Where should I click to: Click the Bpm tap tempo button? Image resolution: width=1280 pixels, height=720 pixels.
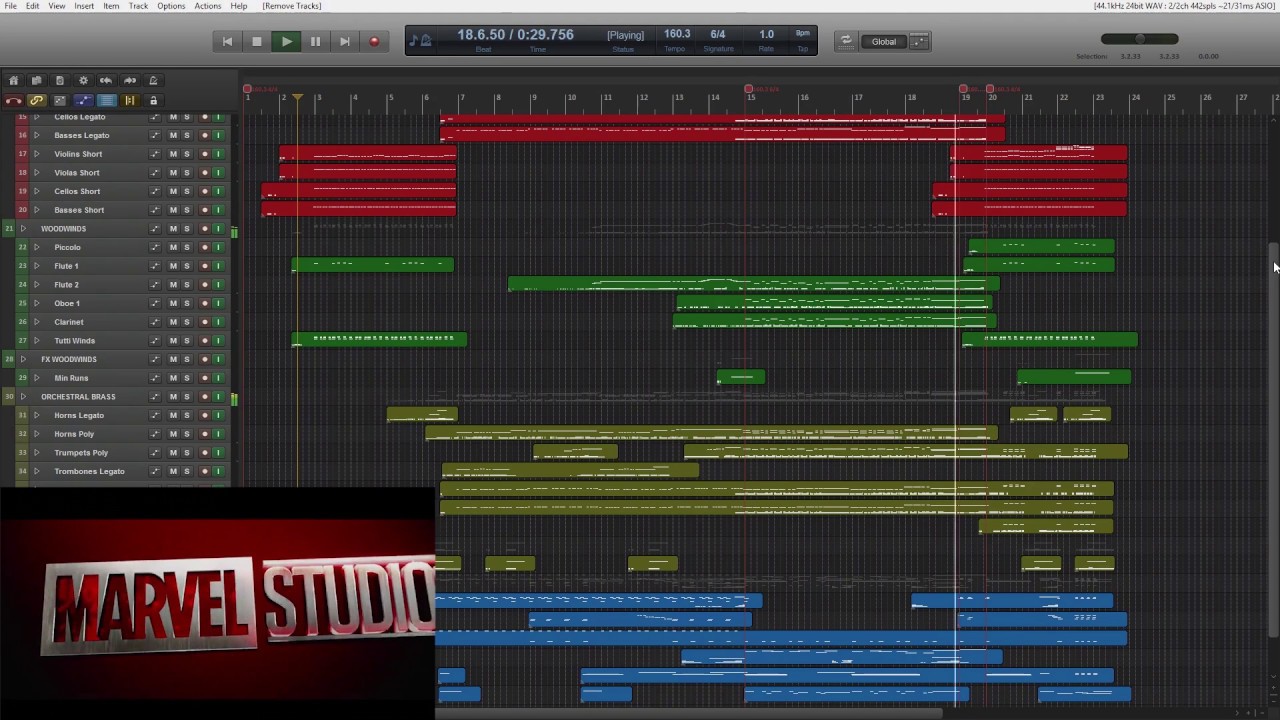(802, 34)
